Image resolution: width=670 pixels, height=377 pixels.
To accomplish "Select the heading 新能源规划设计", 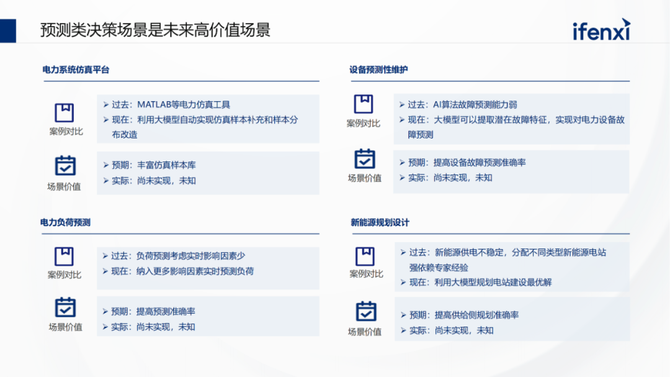I will (380, 222).
